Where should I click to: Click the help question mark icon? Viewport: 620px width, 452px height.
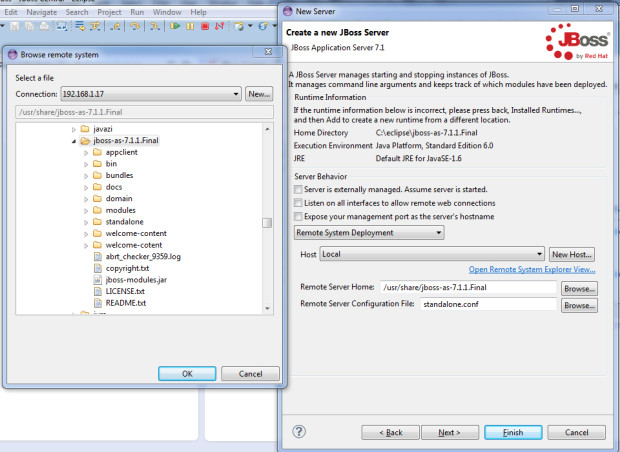coord(299,432)
